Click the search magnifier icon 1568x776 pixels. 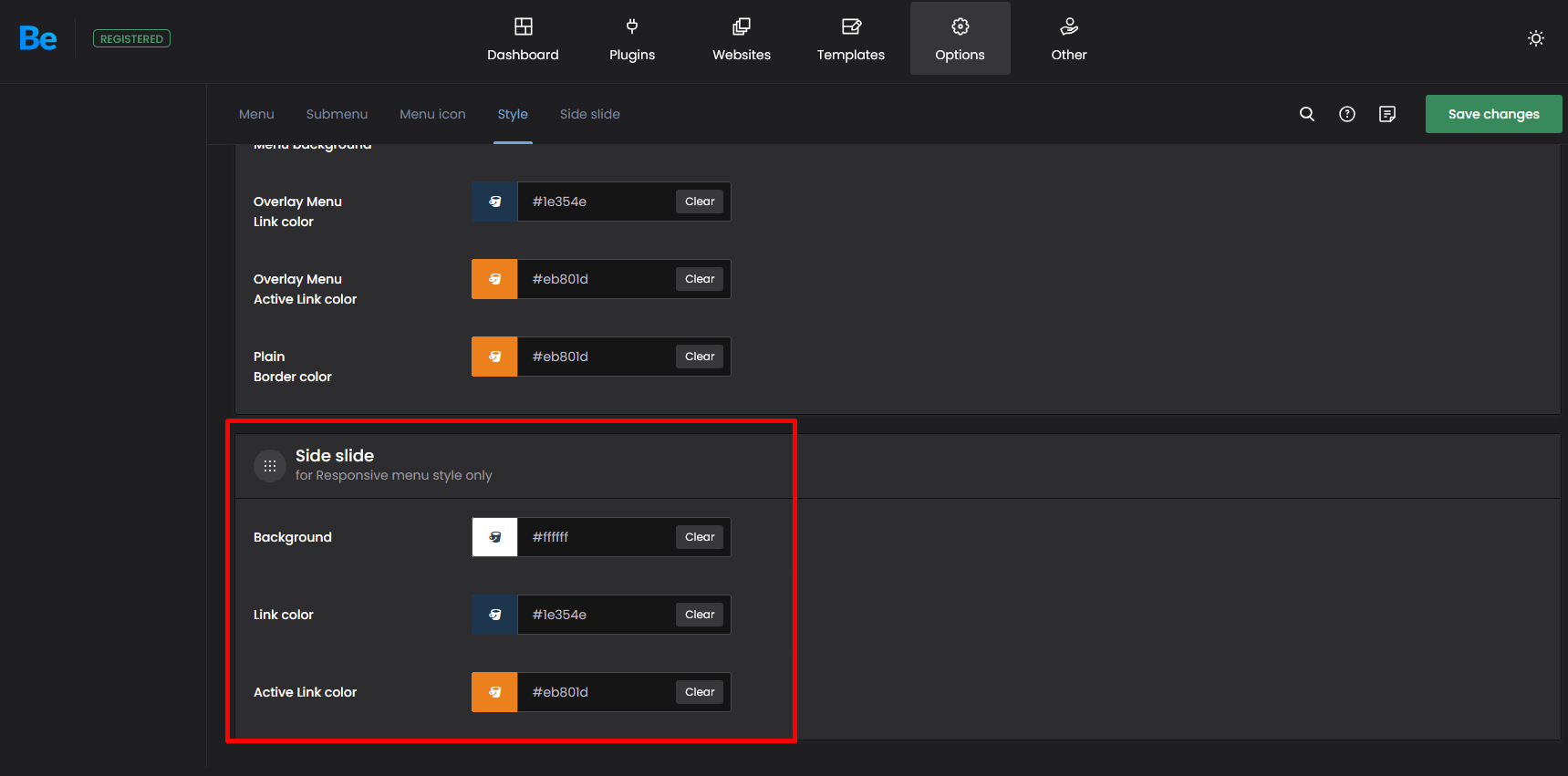click(1307, 114)
